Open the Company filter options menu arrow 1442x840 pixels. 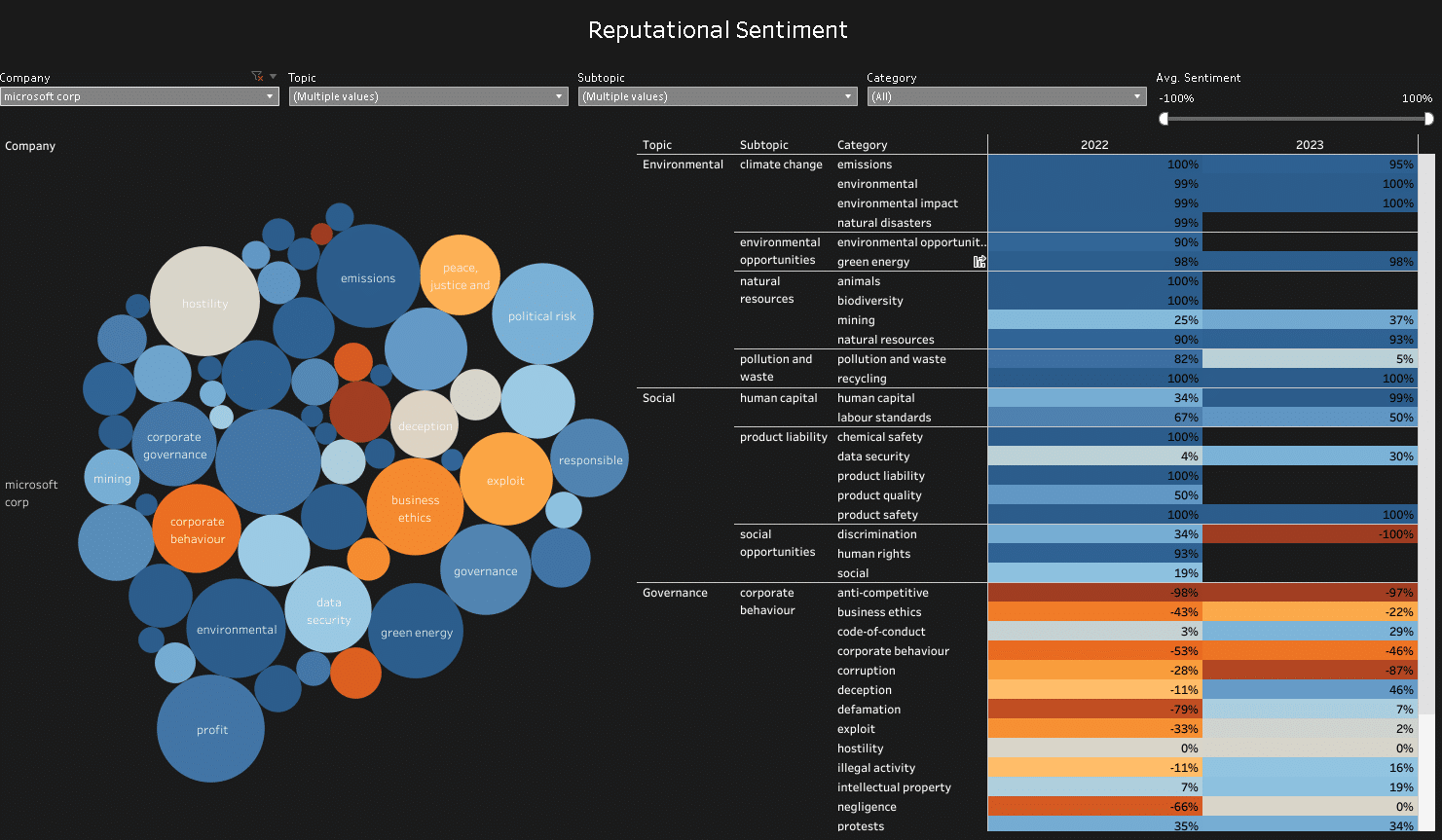tap(274, 76)
